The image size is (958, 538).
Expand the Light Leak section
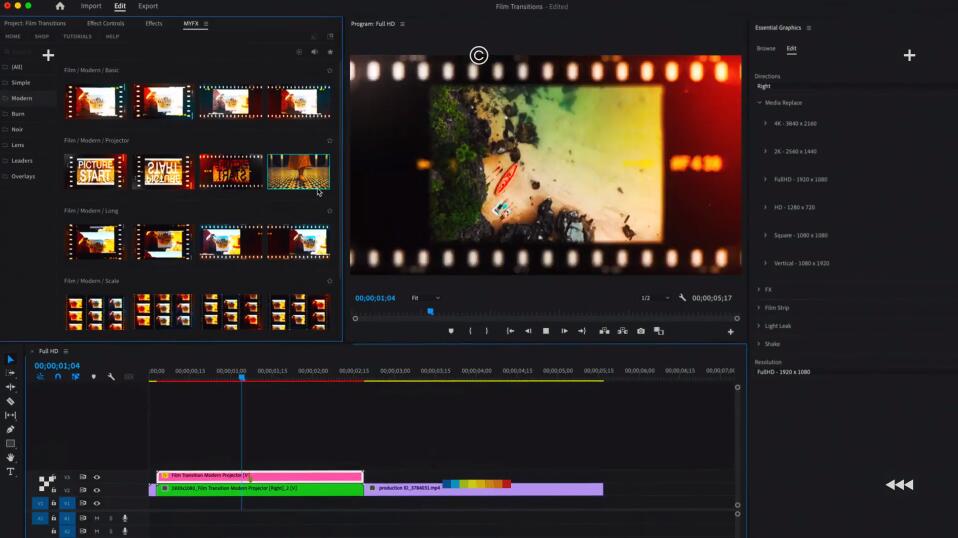tap(777, 326)
